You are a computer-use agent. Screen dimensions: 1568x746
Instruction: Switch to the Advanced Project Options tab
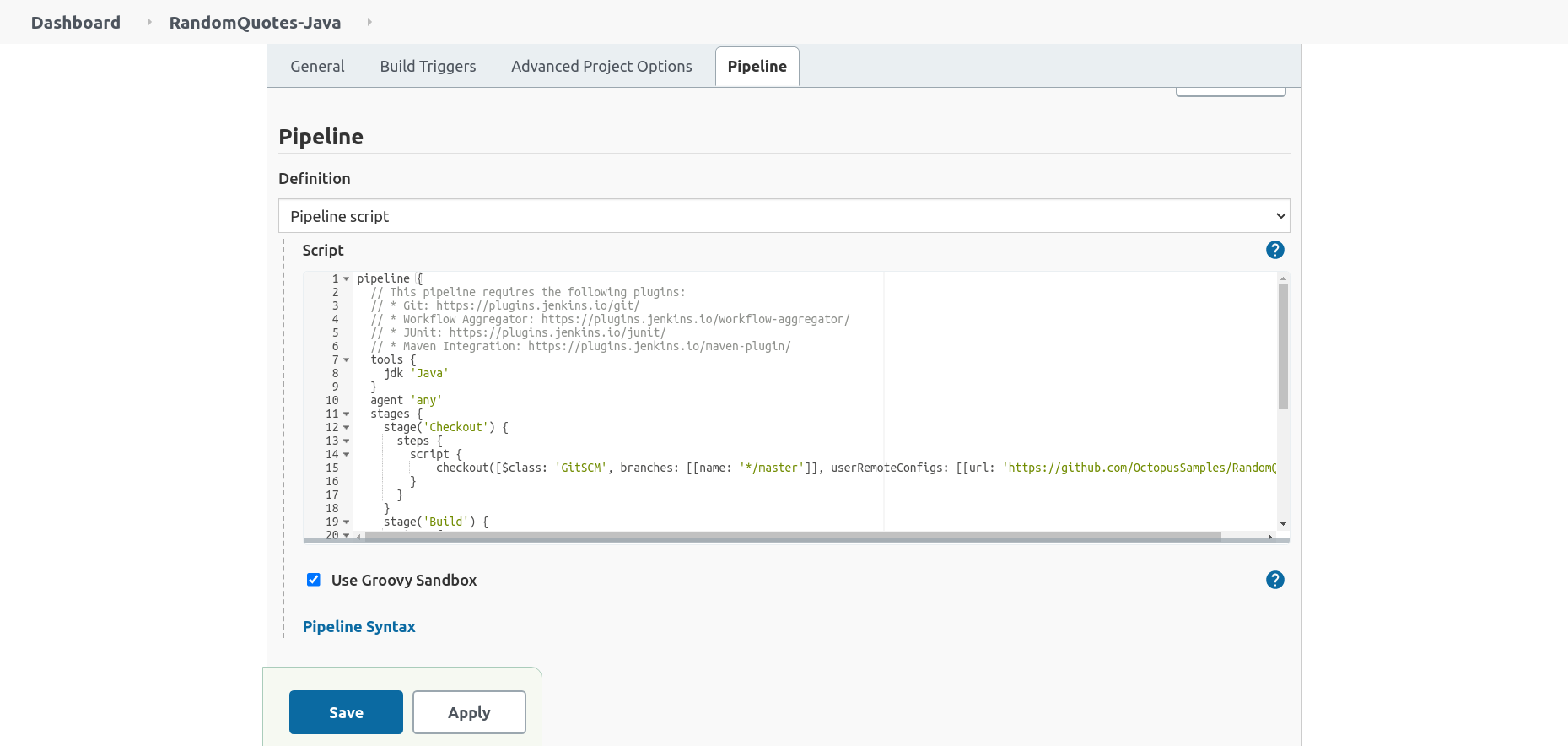[601, 67]
